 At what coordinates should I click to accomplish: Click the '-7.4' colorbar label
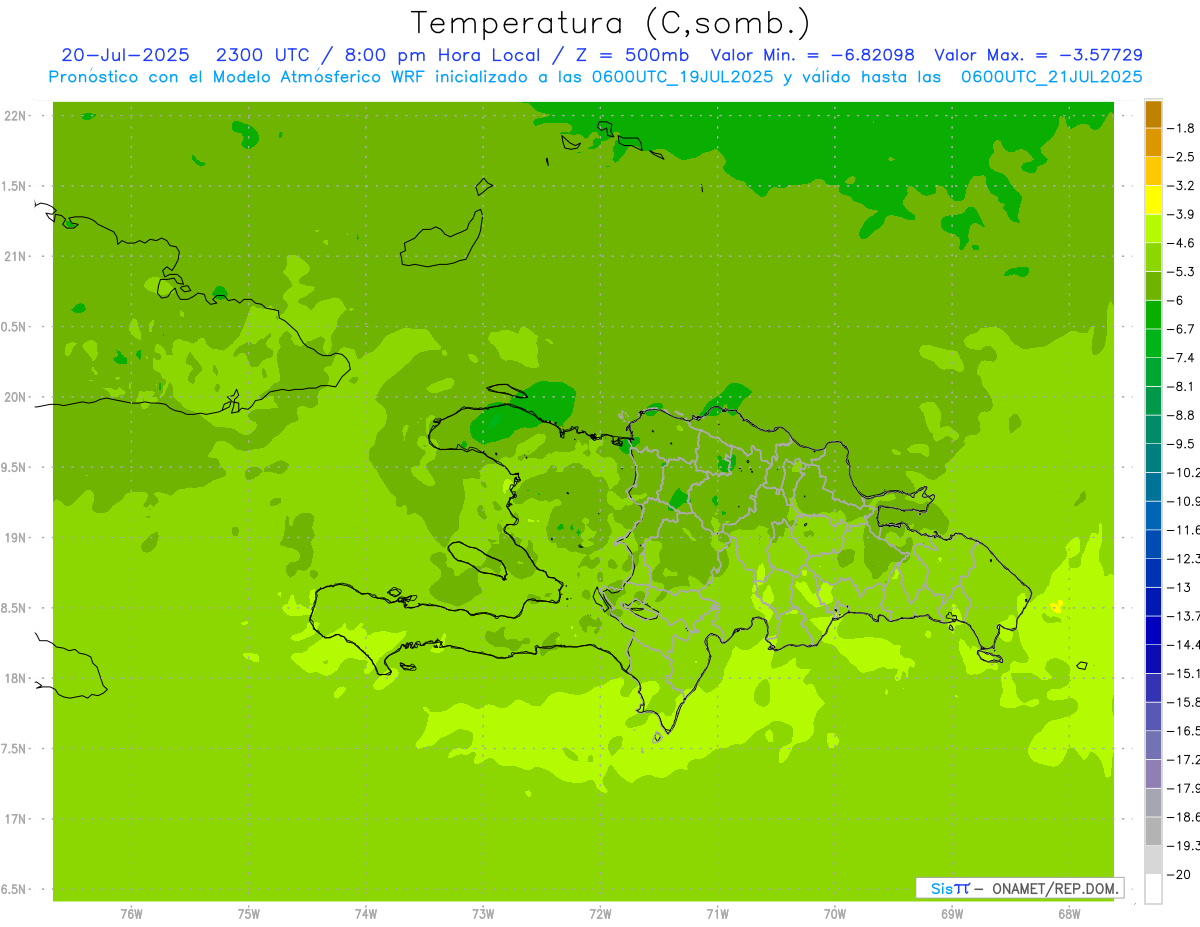pos(1182,358)
